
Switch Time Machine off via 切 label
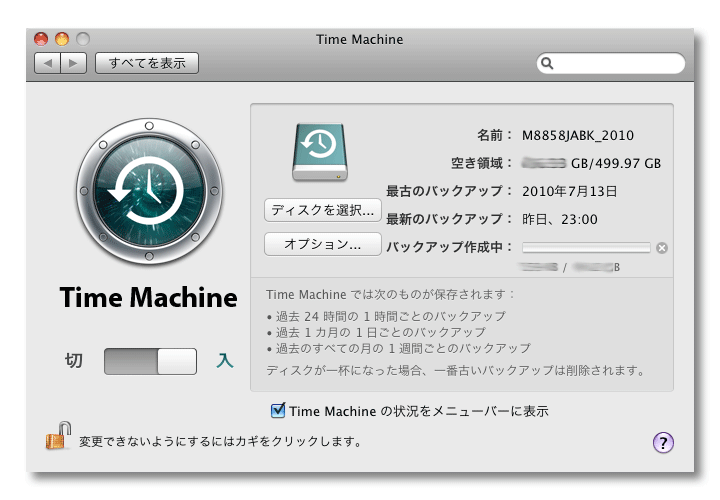[x=73, y=361]
